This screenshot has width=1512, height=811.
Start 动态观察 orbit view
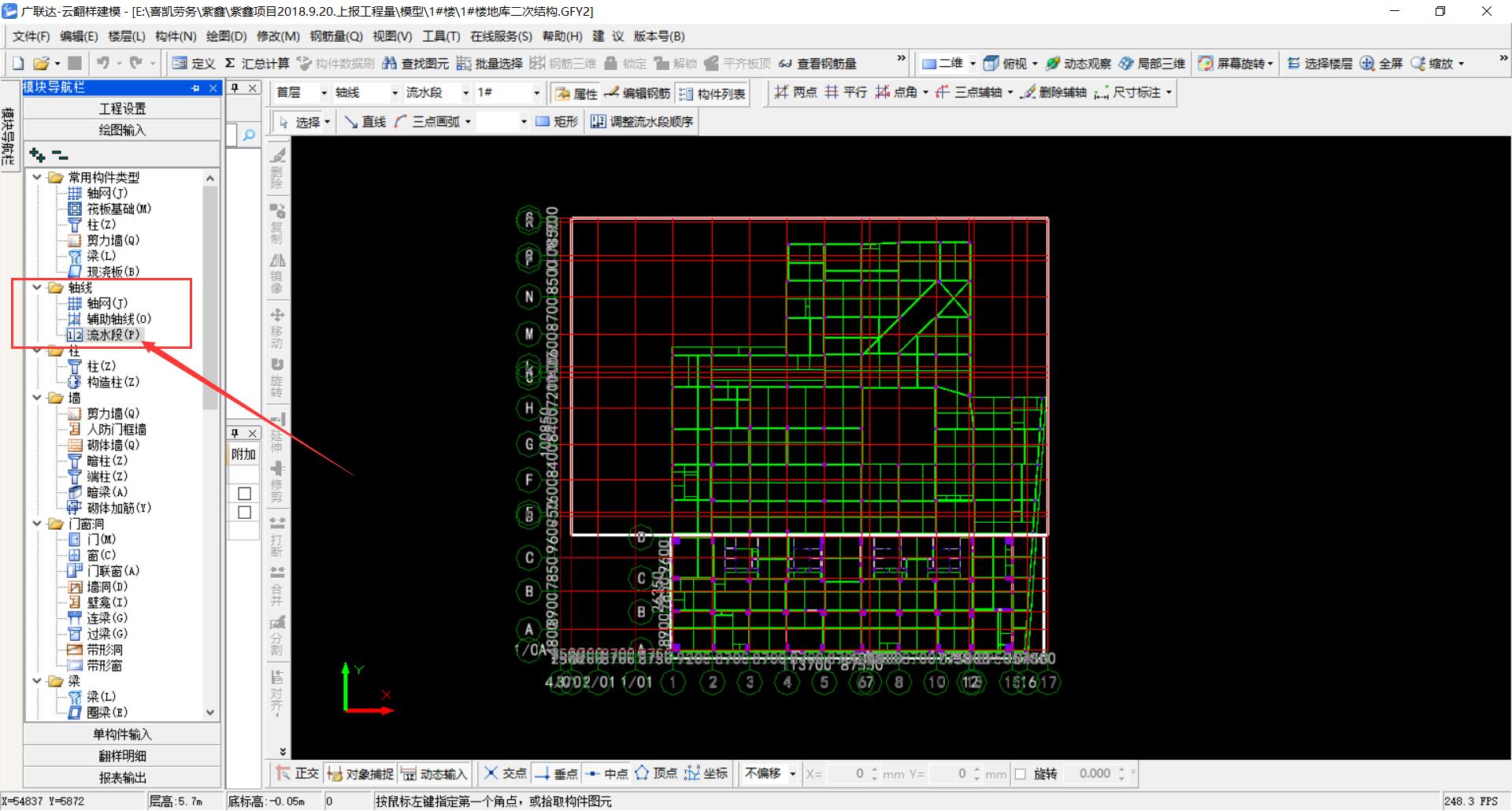1078,63
